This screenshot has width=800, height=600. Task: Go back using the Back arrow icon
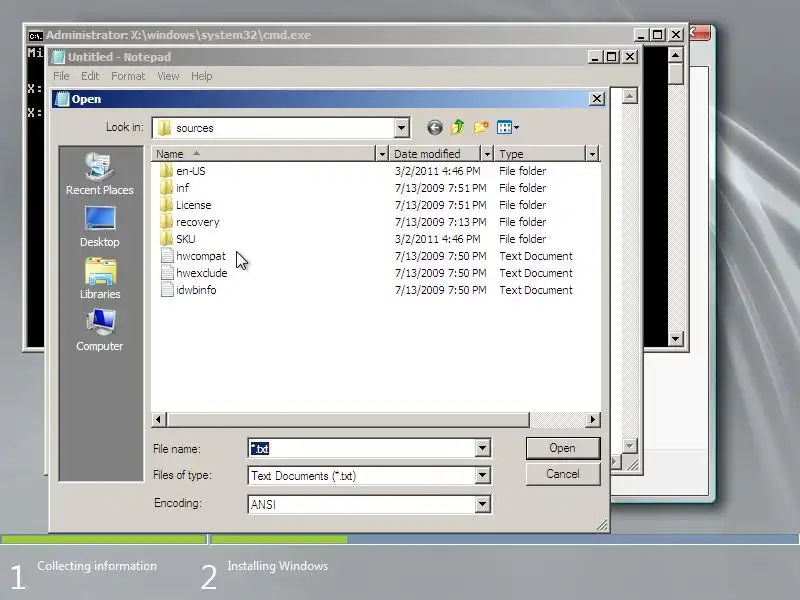point(435,128)
